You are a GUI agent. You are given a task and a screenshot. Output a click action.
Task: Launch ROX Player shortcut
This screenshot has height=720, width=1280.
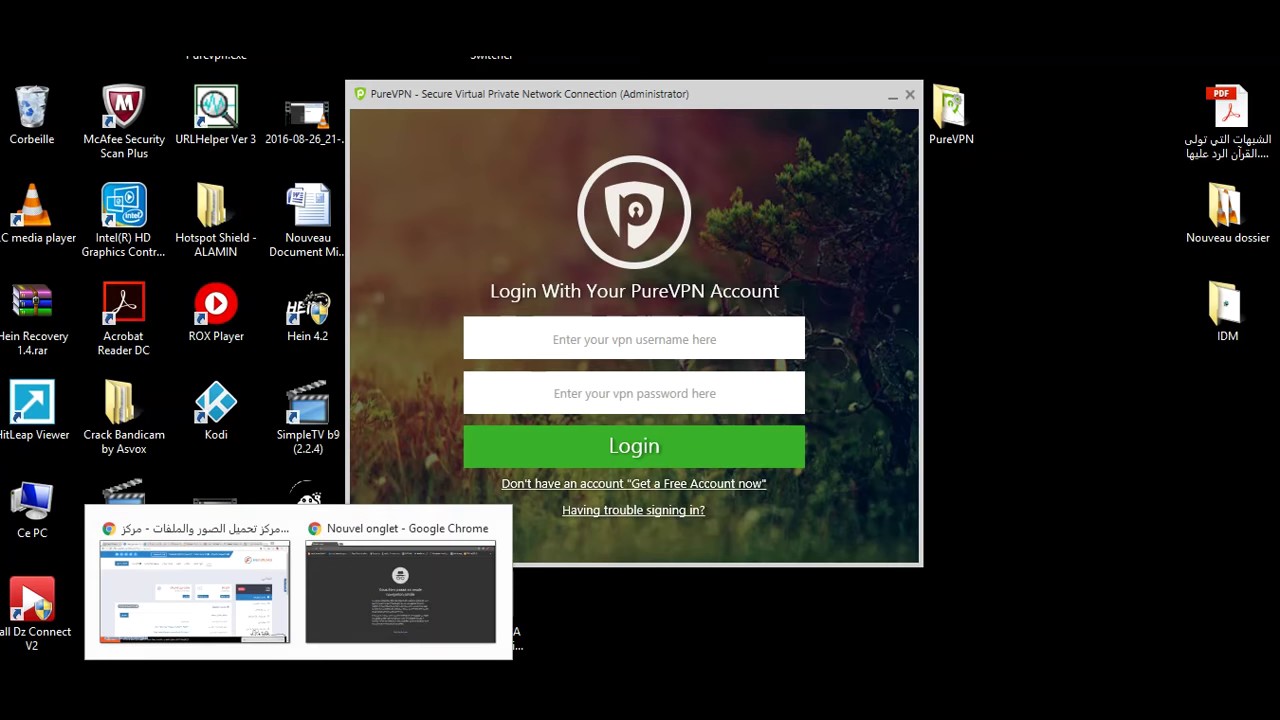pos(216,304)
